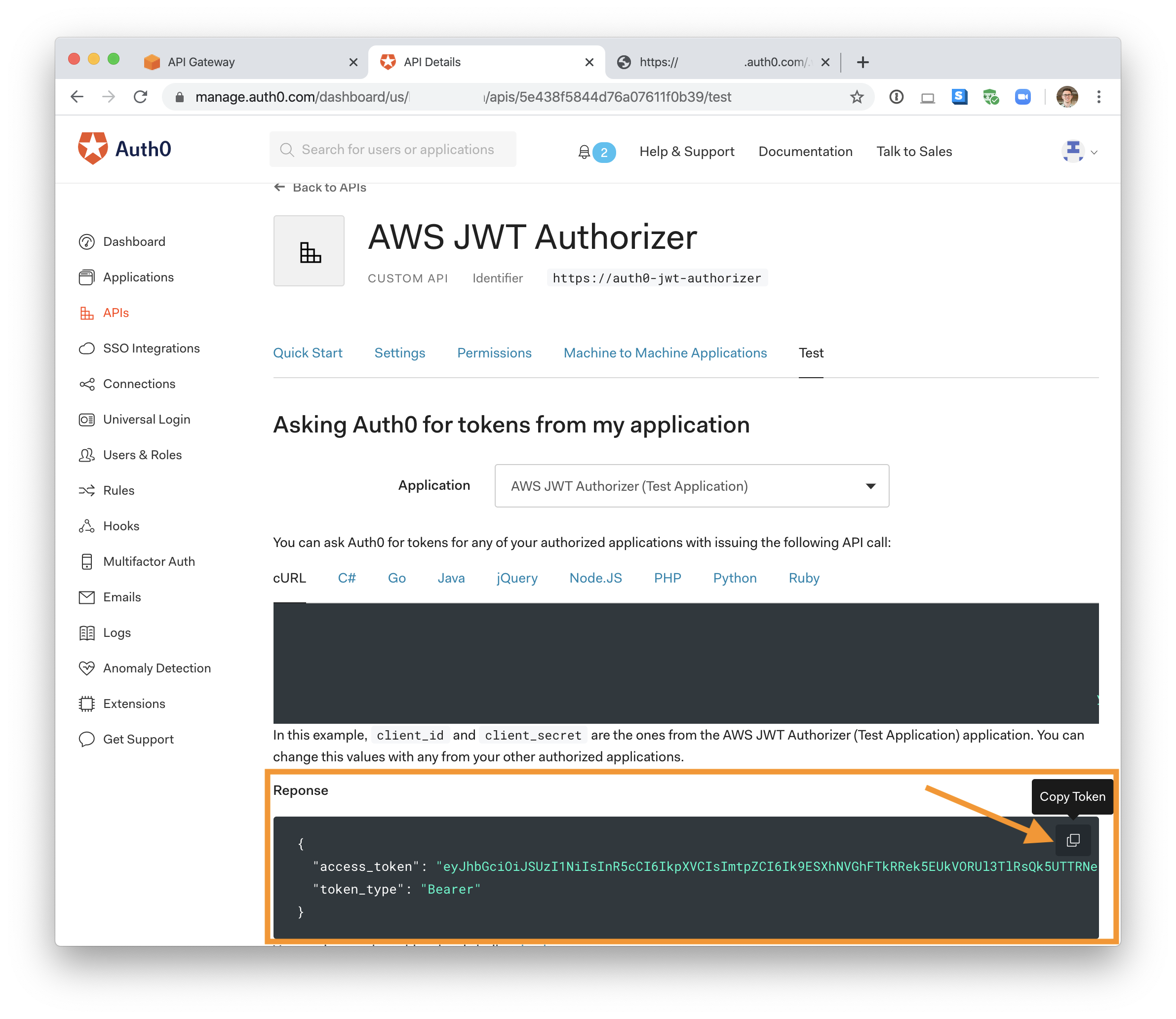
Task: Open the notifications bell icon
Action: pyautogui.click(x=584, y=152)
